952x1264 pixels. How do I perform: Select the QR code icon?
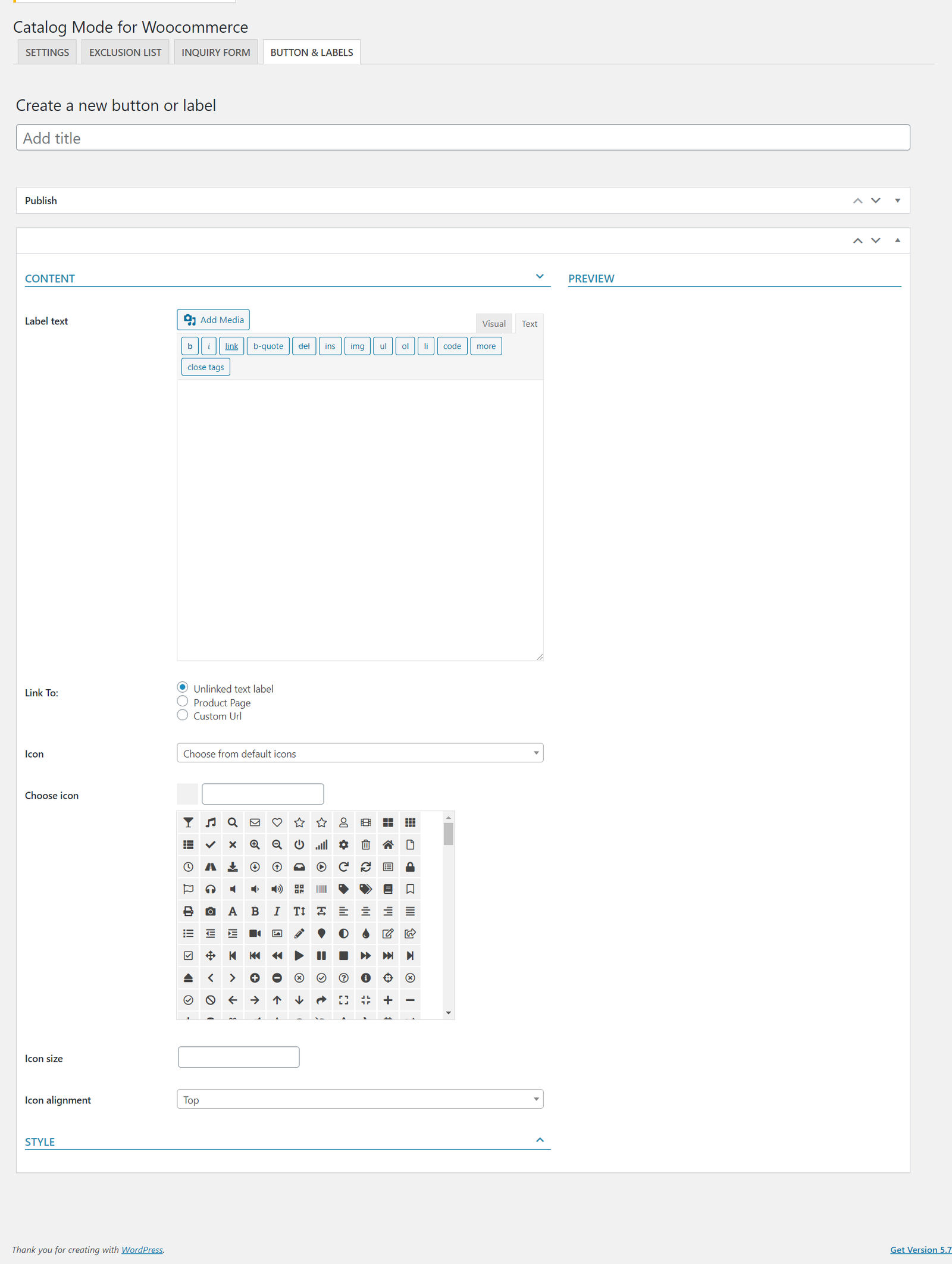click(x=299, y=889)
